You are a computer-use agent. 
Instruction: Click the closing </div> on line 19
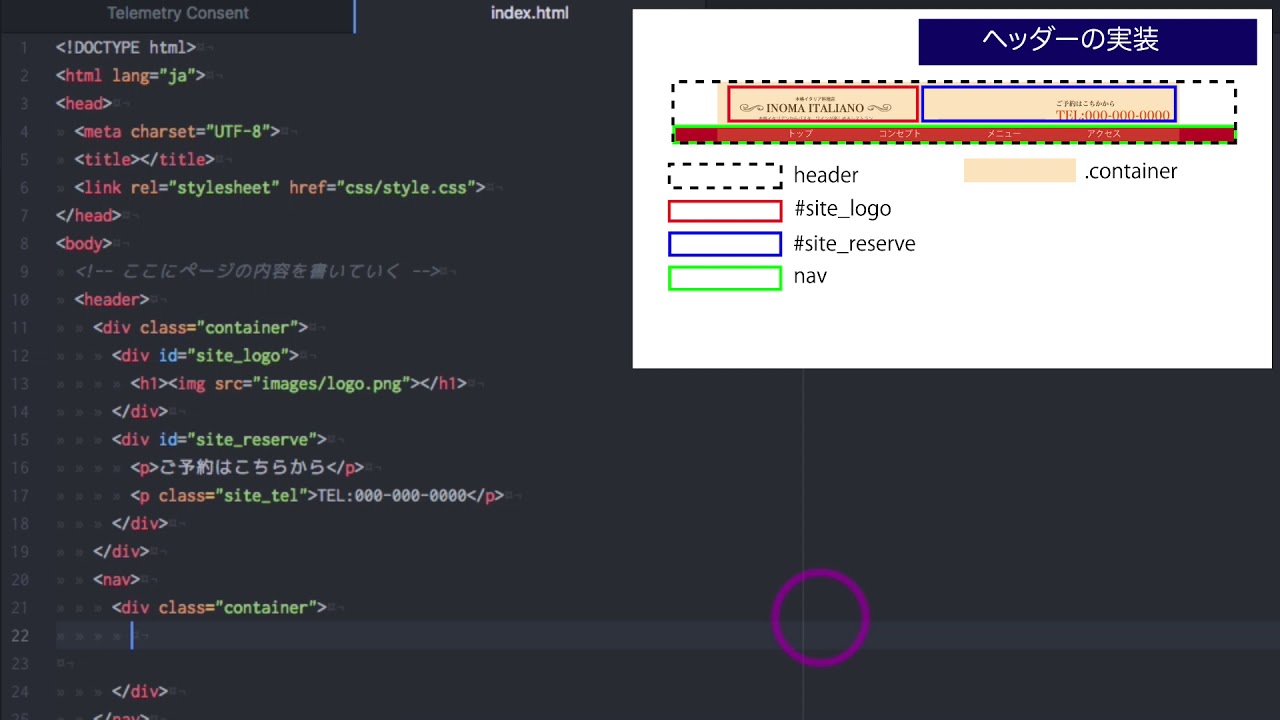point(121,551)
